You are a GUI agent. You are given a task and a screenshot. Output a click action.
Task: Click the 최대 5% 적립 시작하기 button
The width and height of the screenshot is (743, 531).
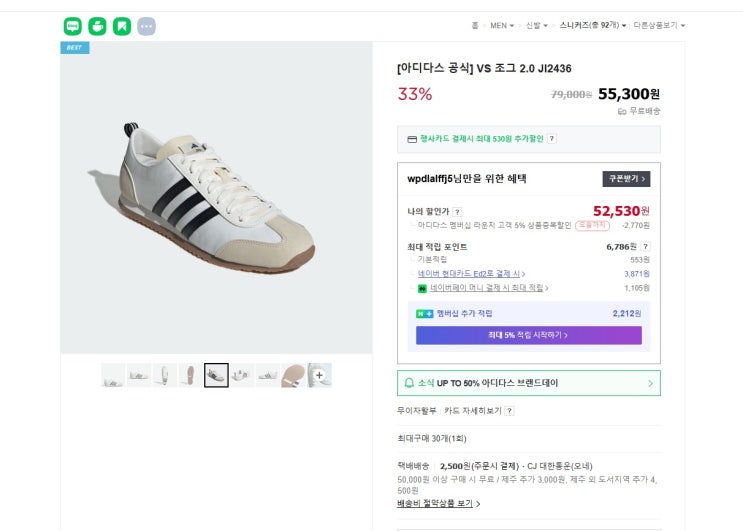click(x=529, y=335)
